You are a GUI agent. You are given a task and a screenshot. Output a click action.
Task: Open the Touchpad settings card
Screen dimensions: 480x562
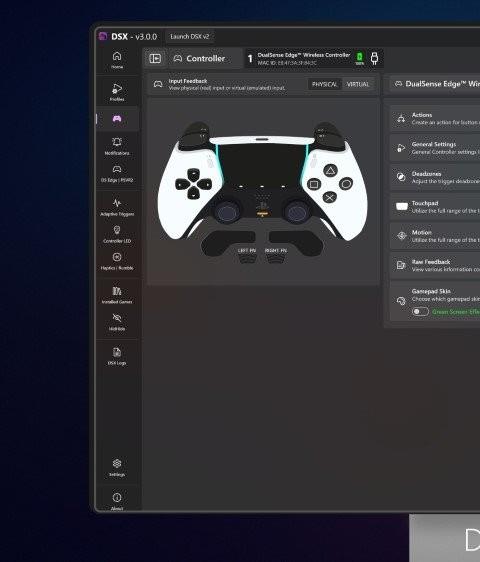coord(435,206)
